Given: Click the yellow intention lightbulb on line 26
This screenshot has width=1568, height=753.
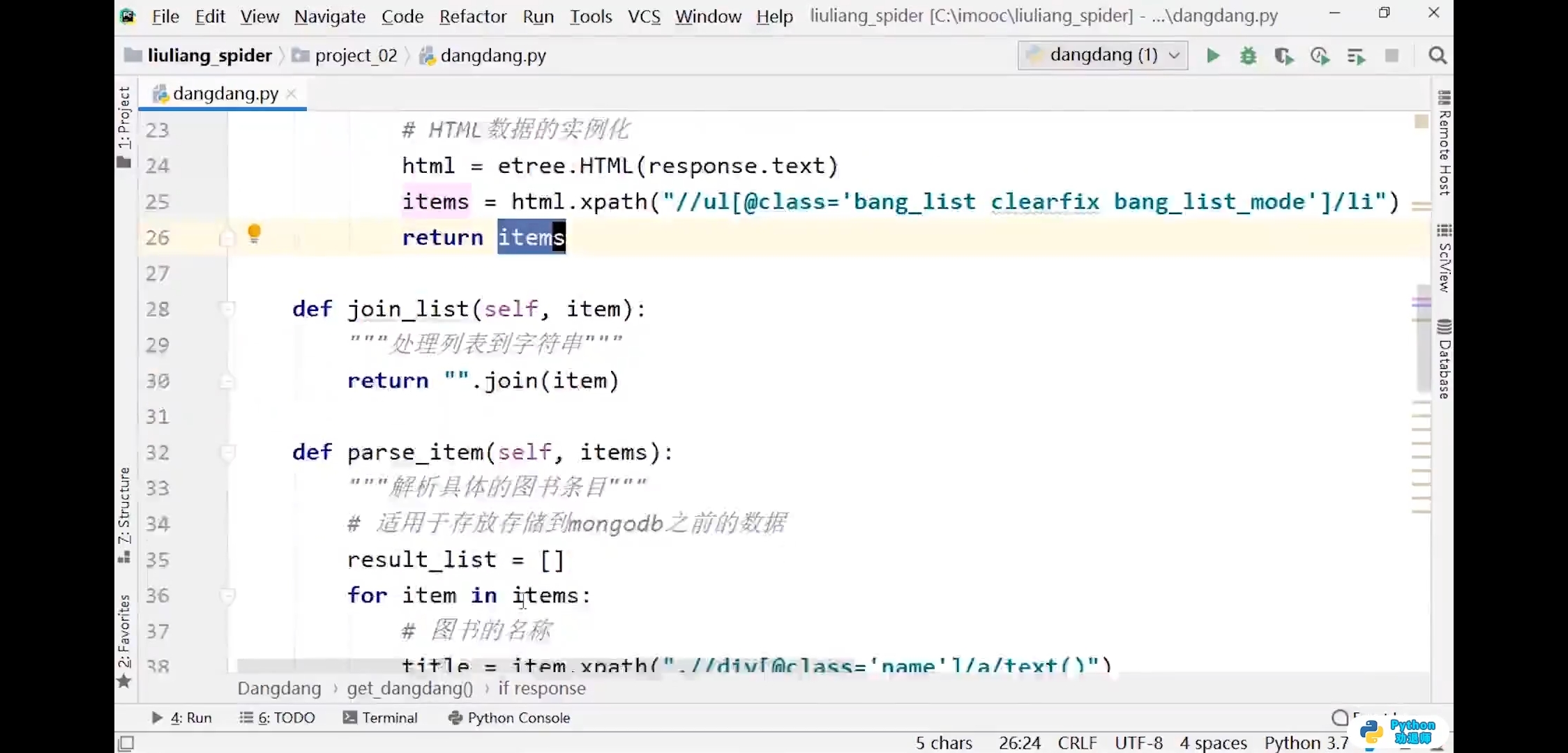Looking at the screenshot, I should pyautogui.click(x=255, y=233).
